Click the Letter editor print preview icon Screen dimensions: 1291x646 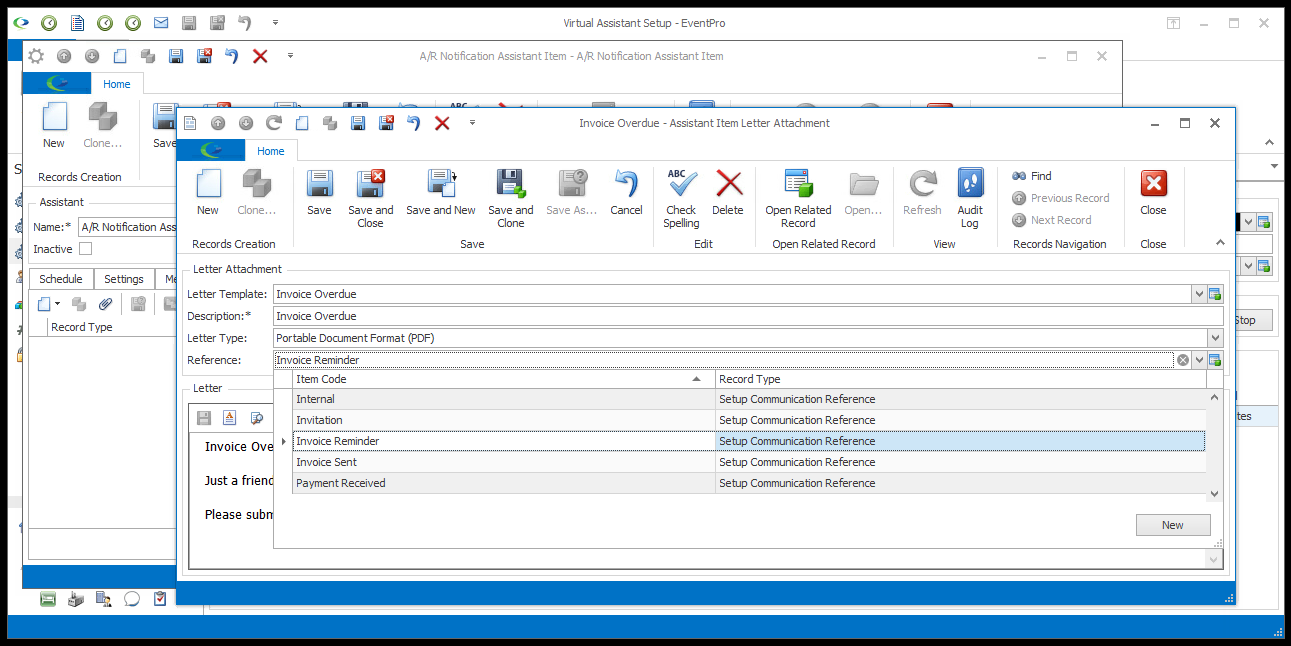pyautogui.click(x=257, y=418)
